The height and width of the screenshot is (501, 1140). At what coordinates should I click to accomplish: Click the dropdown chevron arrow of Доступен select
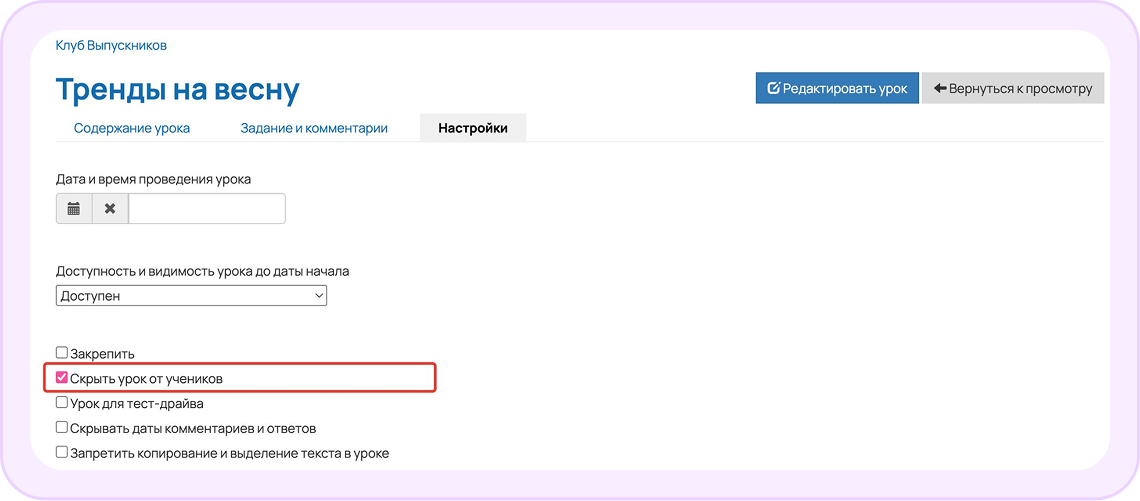tap(318, 296)
